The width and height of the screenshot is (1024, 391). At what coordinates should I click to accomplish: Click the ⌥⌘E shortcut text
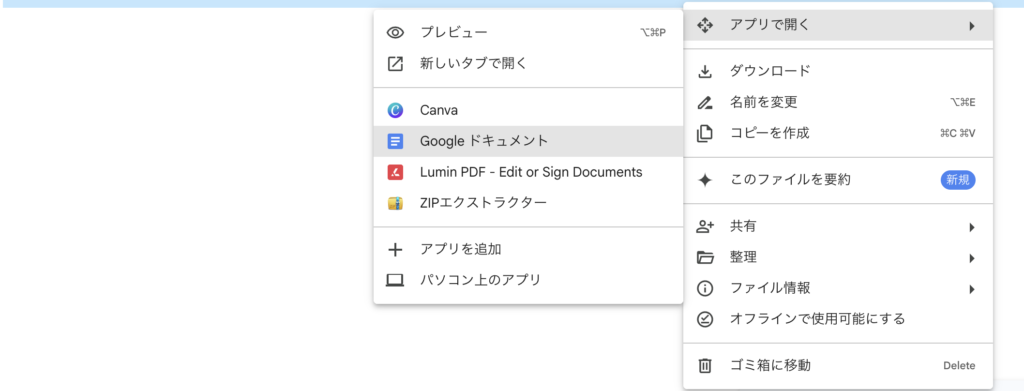[963, 102]
